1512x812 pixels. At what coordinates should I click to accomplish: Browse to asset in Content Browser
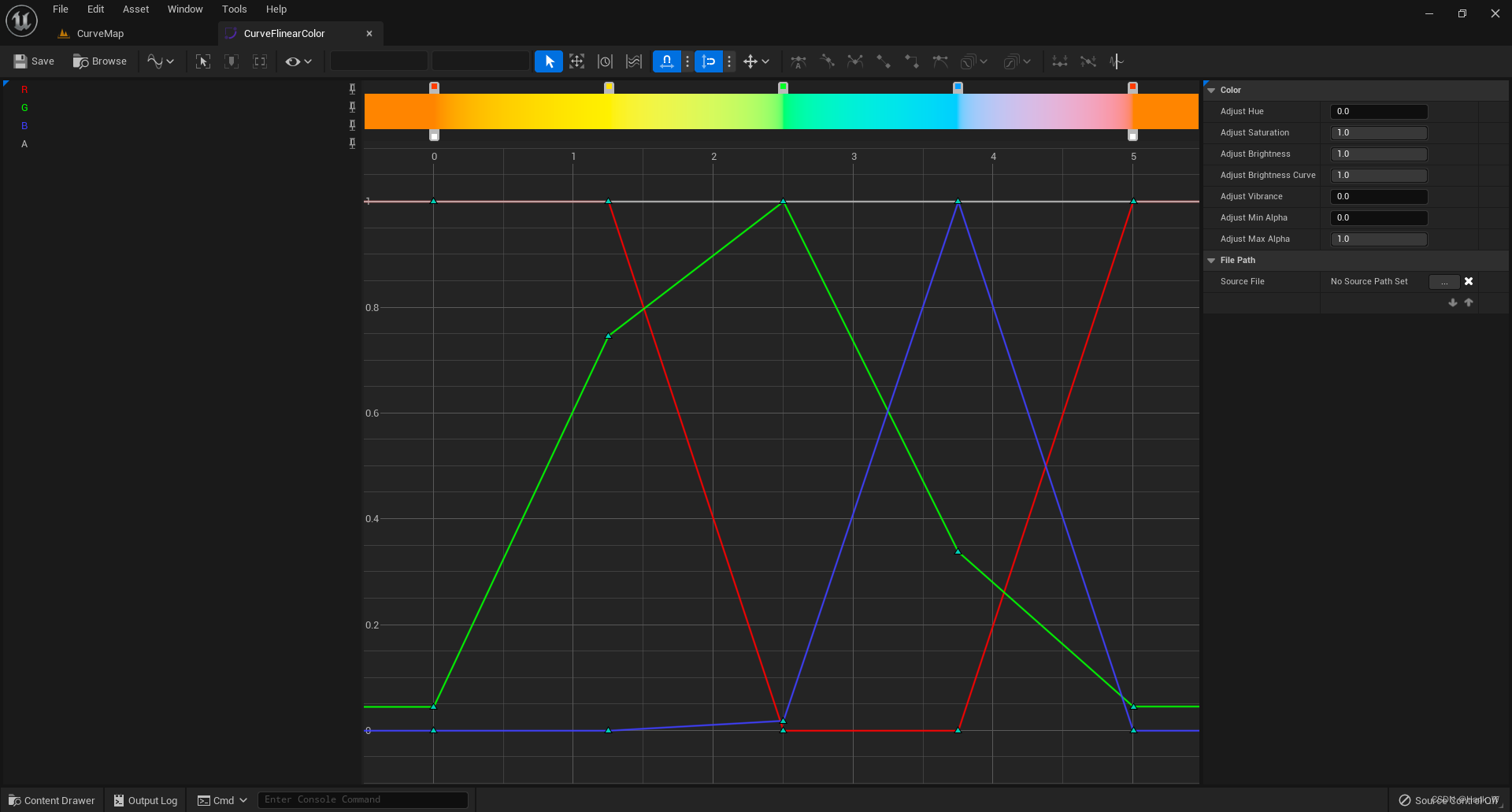click(99, 61)
